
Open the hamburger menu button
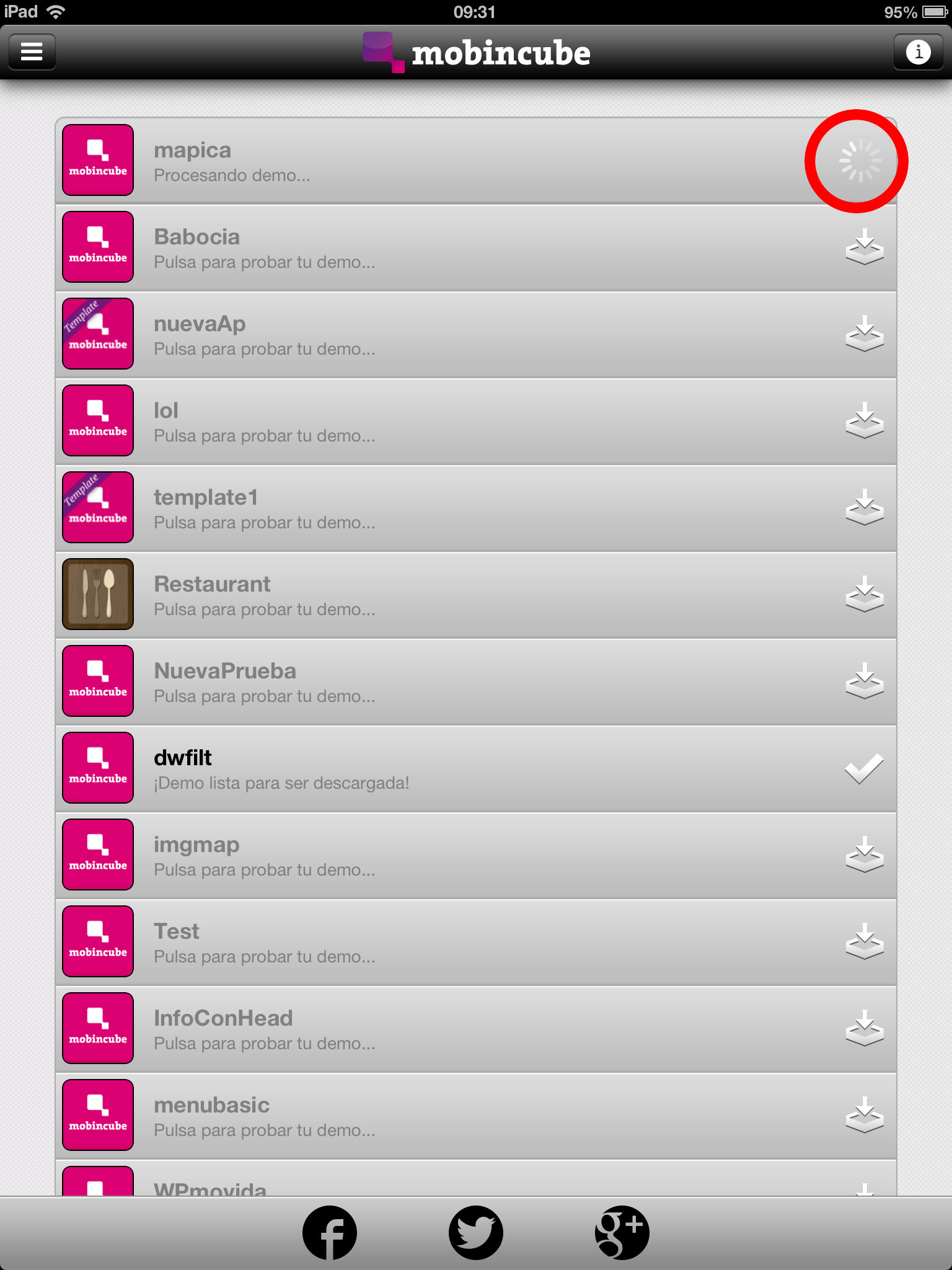click(32, 51)
